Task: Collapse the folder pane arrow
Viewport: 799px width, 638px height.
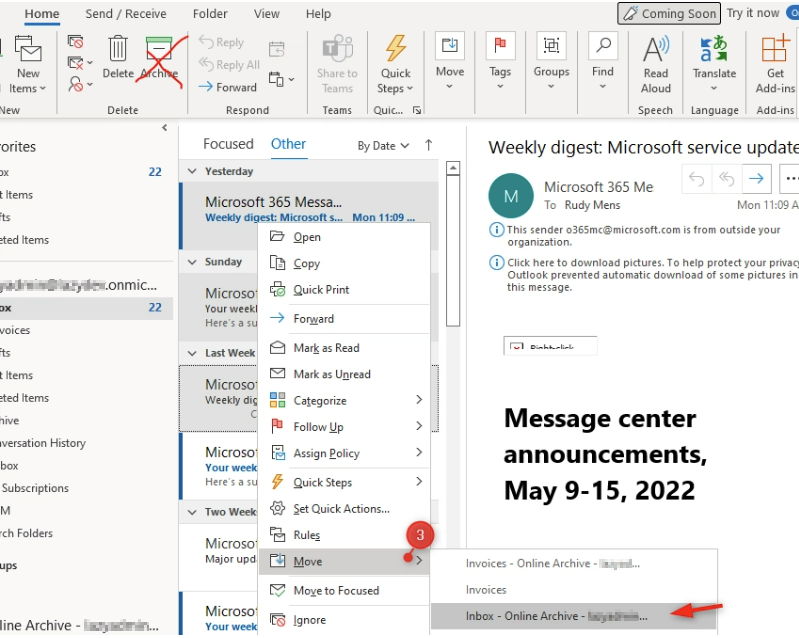Action: click(164, 128)
